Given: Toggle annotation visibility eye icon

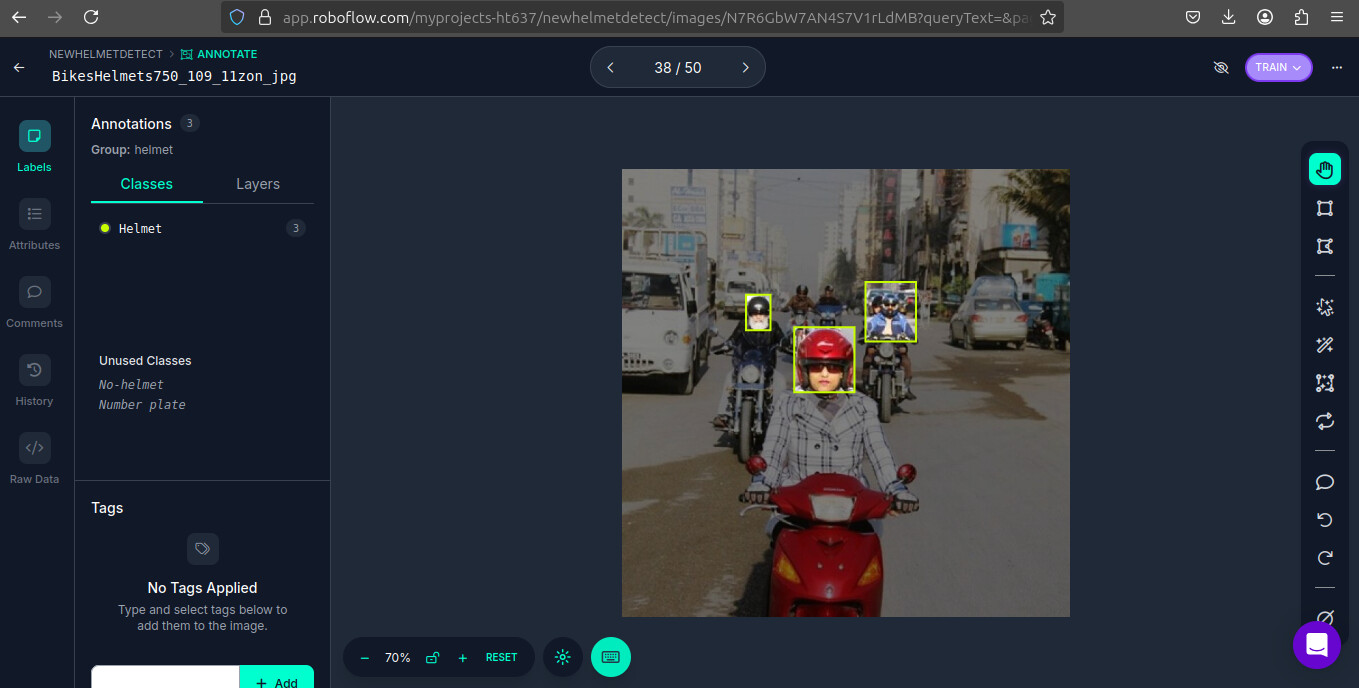Looking at the screenshot, I should [x=1220, y=67].
